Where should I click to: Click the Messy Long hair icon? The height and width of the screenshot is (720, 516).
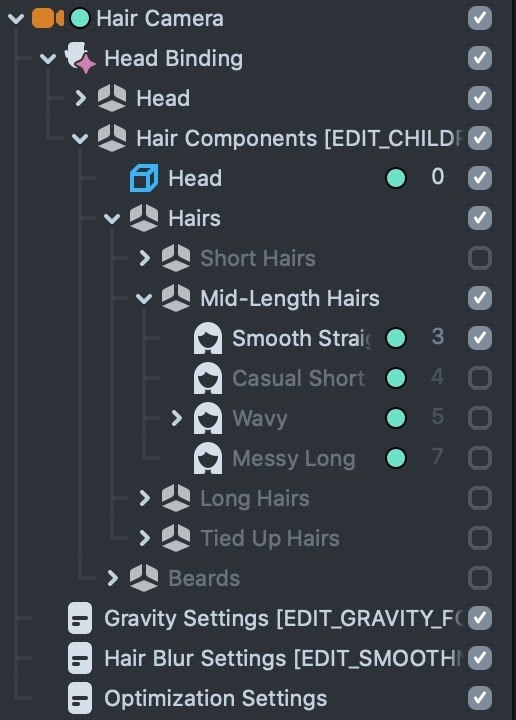point(208,458)
